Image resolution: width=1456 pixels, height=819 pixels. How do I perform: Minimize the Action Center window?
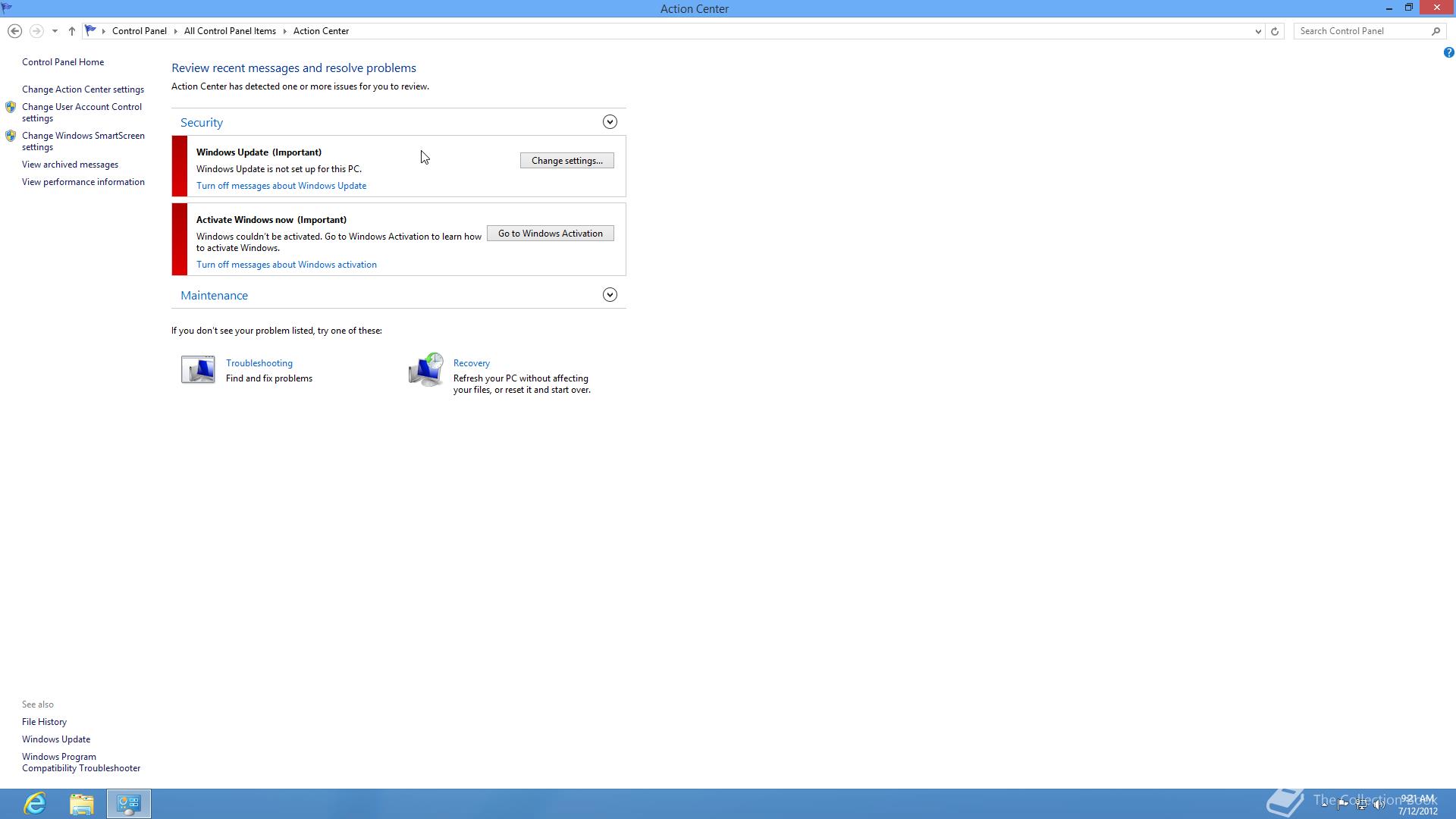click(x=1389, y=8)
